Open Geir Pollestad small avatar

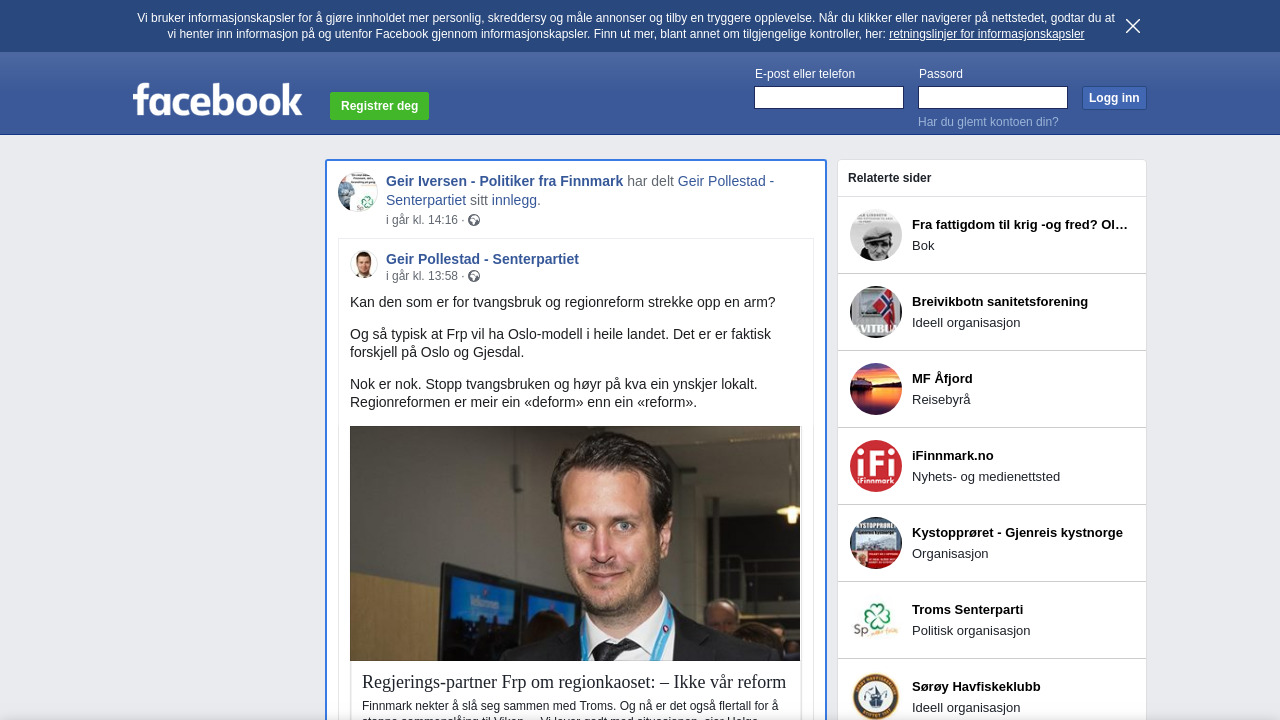pyautogui.click(x=364, y=265)
